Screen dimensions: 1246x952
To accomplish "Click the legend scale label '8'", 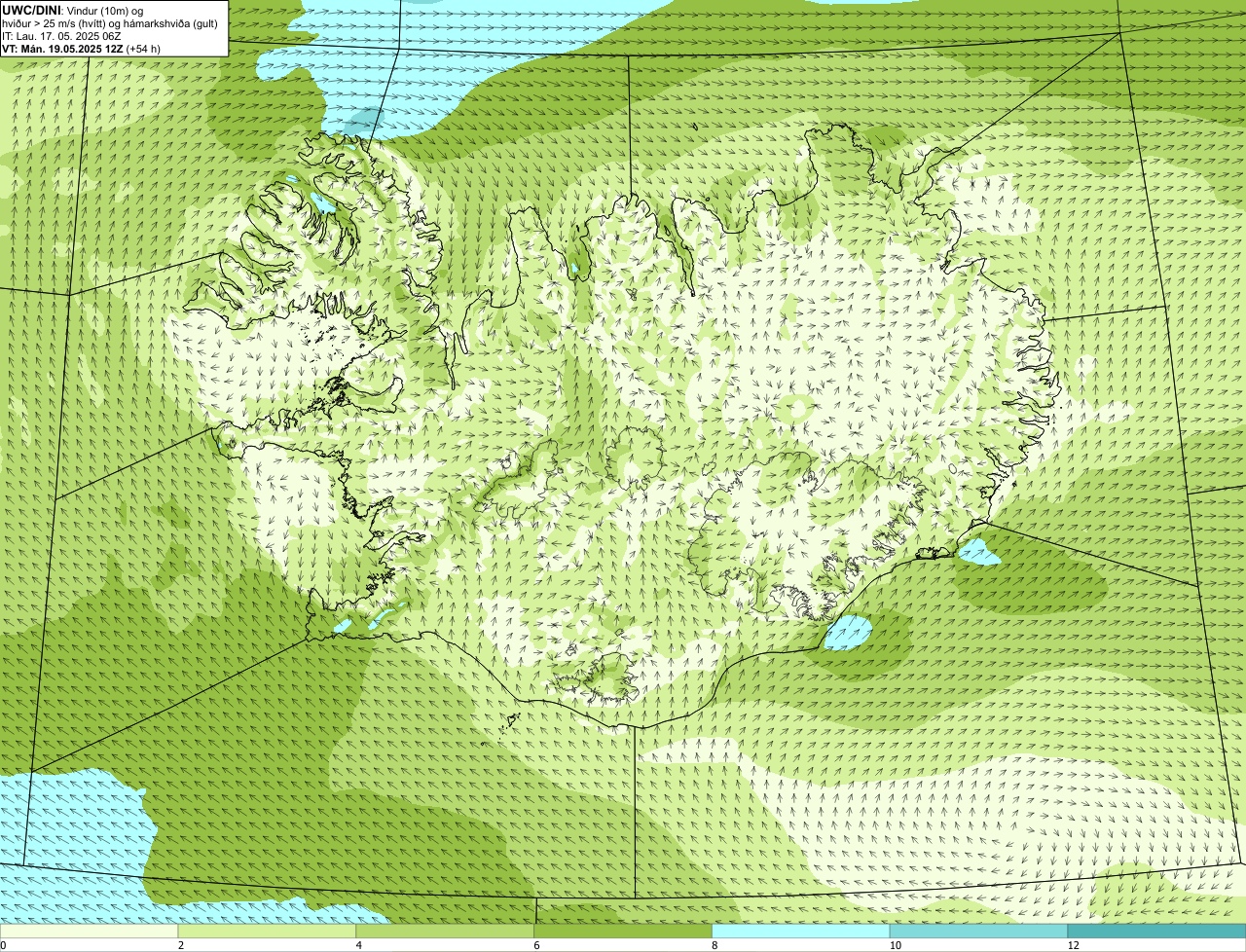I will (x=715, y=945).
